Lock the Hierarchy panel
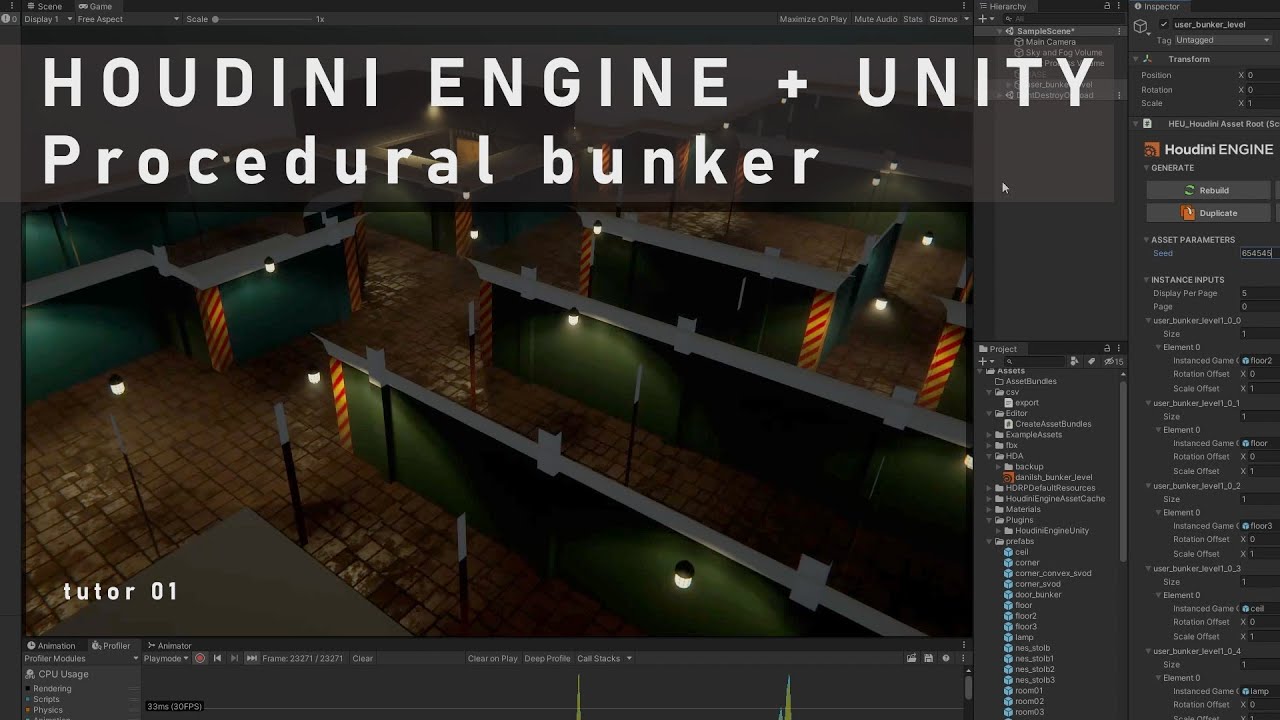1280x720 pixels. tap(1107, 6)
